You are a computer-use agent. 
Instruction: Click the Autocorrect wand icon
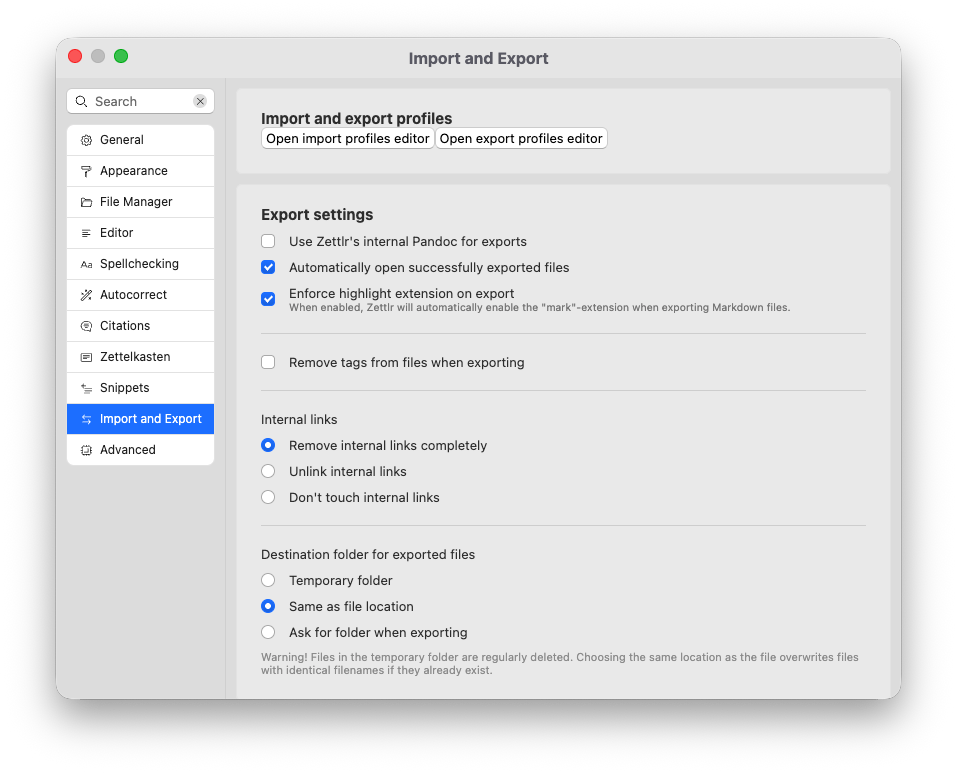[x=86, y=294]
